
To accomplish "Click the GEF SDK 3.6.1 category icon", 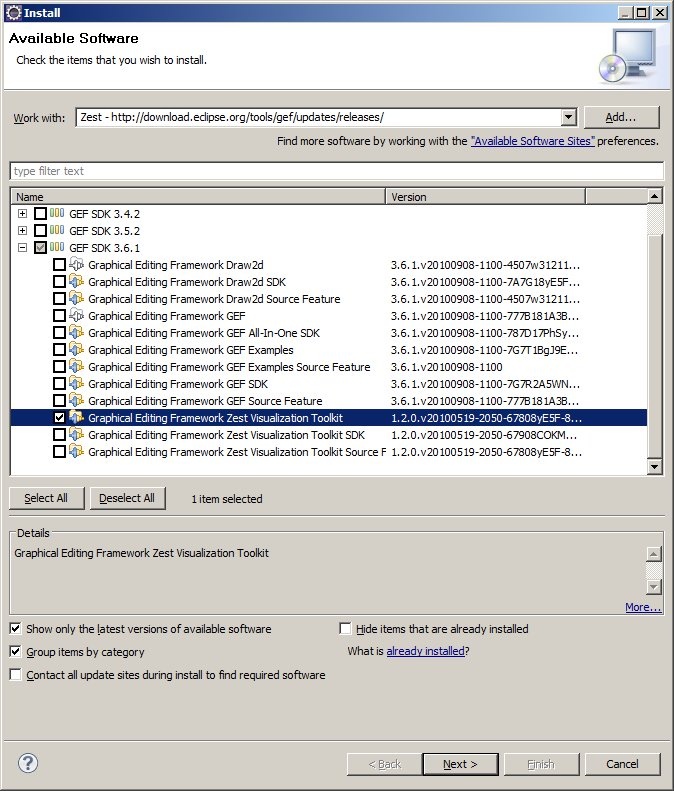I will coord(57,248).
